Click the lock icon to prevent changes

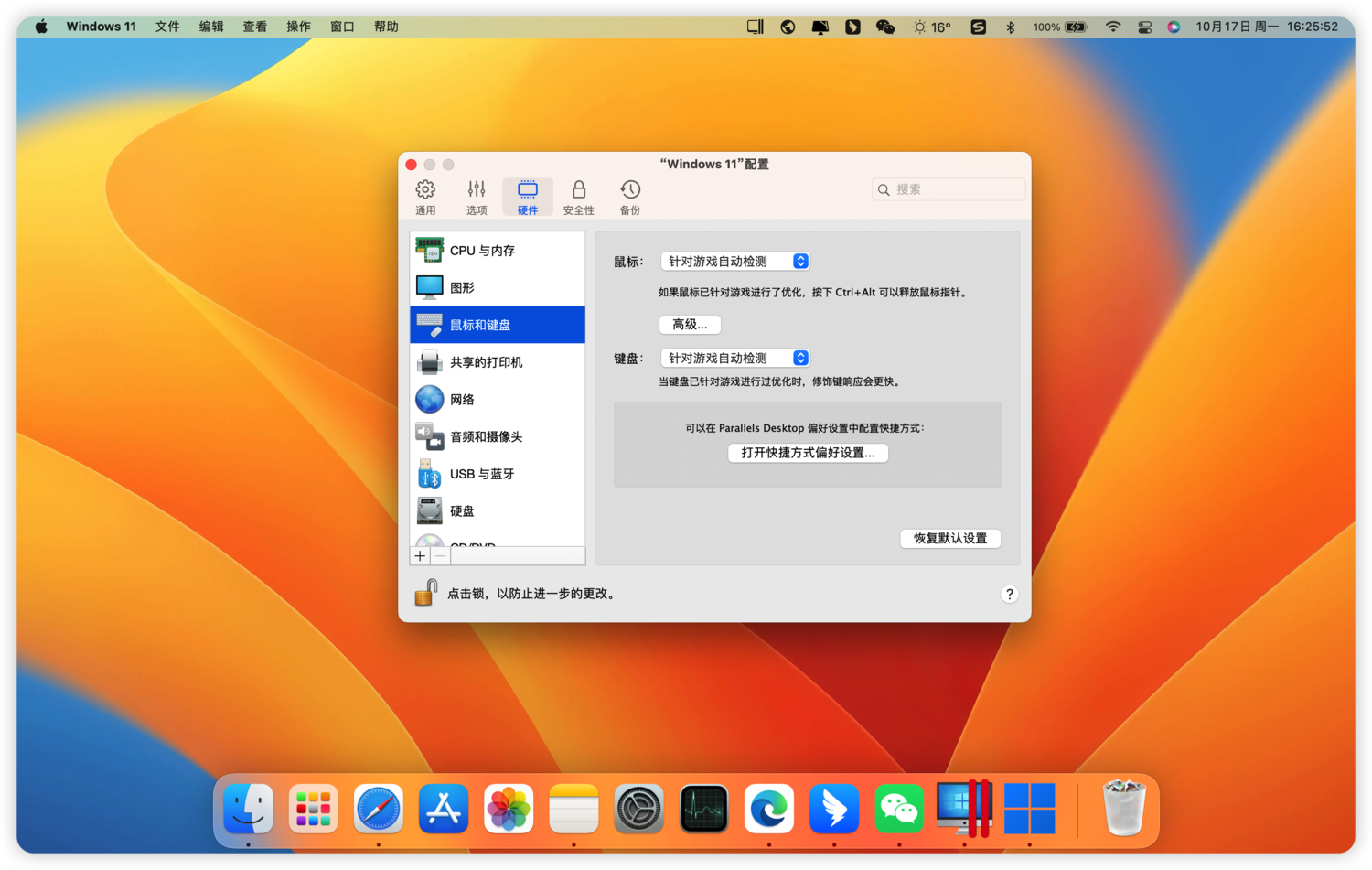point(425,593)
